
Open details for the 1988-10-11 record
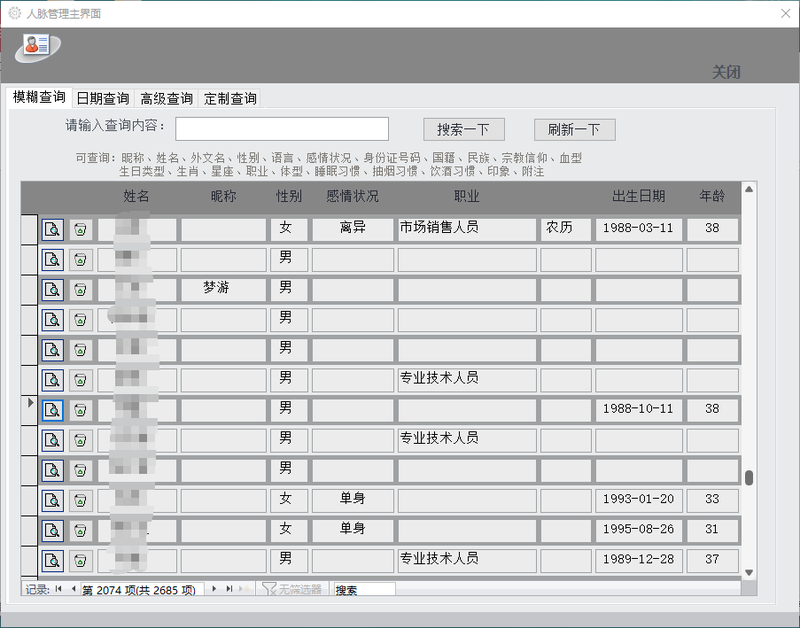53,410
